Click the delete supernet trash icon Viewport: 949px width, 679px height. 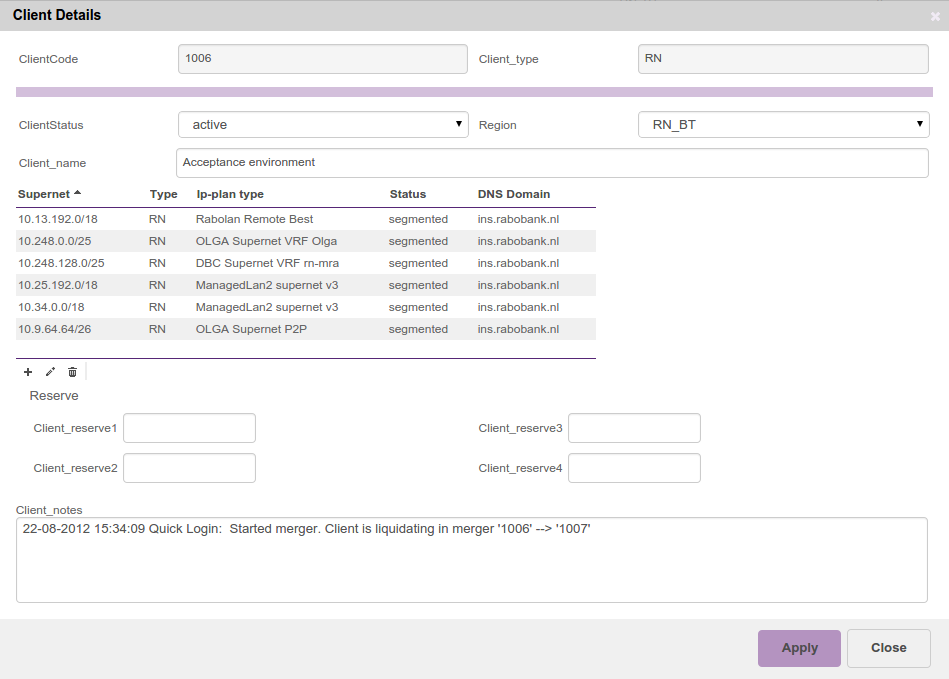[x=72, y=372]
